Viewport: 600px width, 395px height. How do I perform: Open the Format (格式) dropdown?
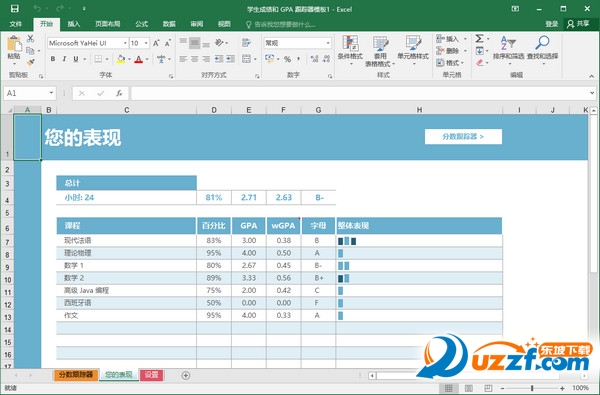[450, 62]
